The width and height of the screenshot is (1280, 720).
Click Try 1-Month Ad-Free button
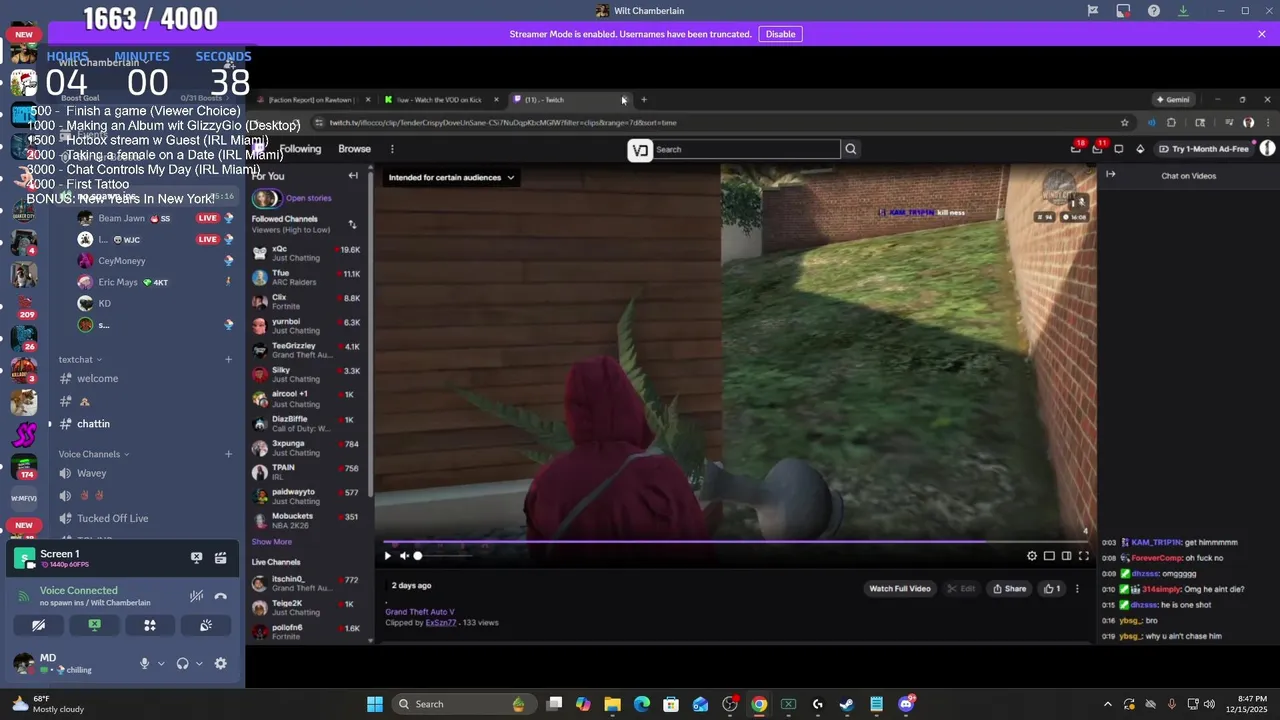click(1204, 149)
